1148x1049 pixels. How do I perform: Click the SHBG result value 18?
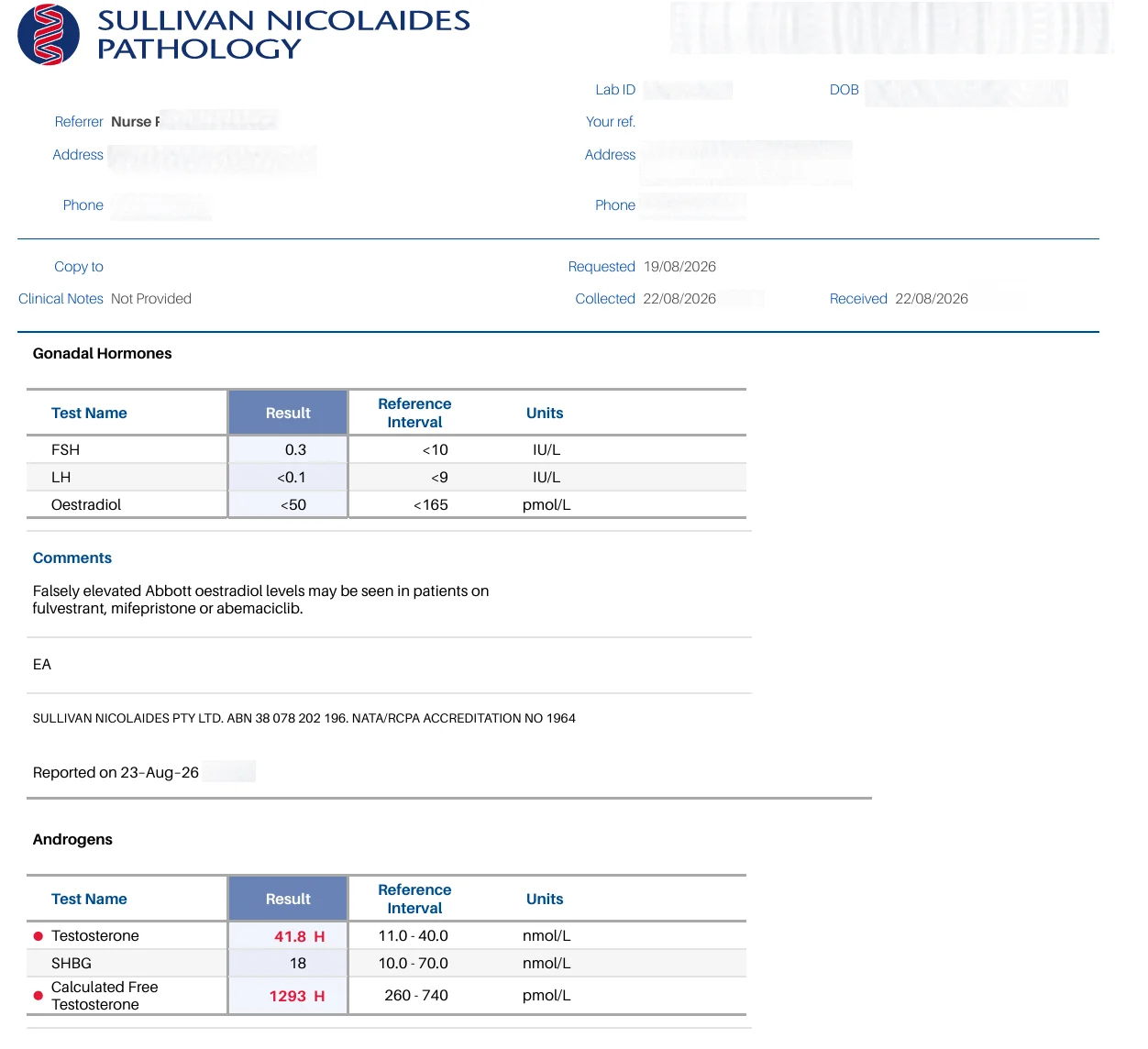(298, 964)
